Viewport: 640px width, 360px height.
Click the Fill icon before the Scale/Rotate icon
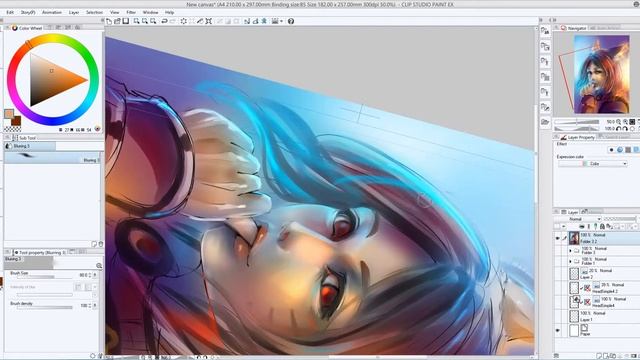[200, 21]
